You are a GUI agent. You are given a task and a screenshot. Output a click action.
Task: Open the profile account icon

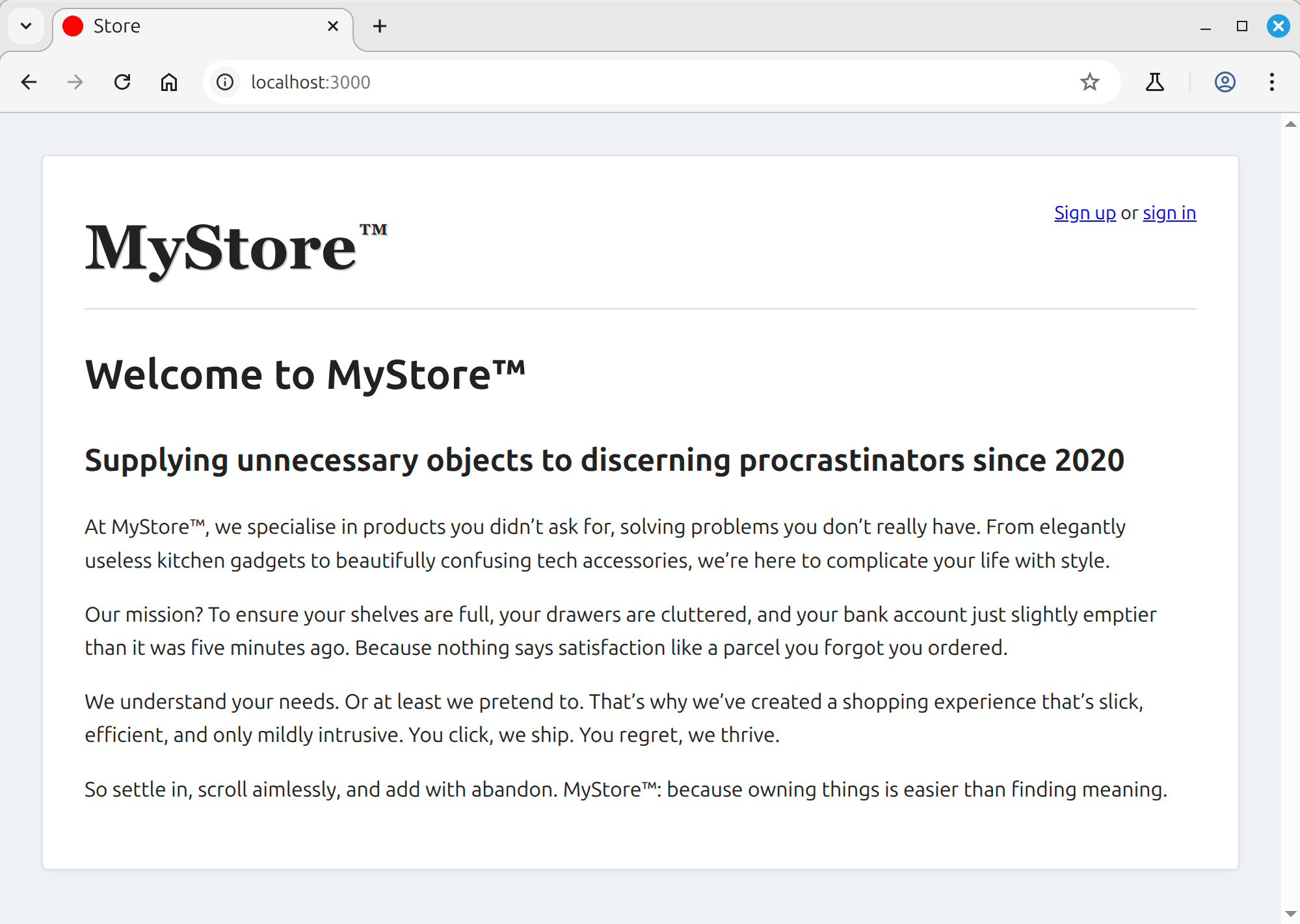click(x=1225, y=82)
